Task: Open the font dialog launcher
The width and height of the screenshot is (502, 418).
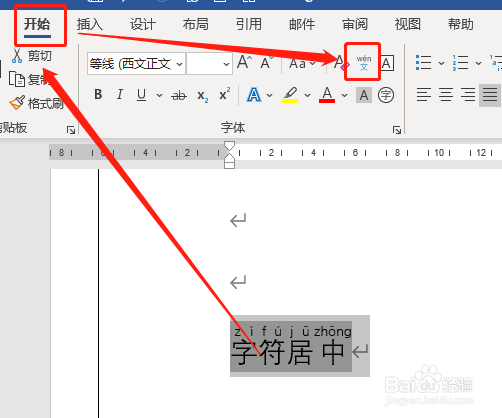Action: point(397,130)
